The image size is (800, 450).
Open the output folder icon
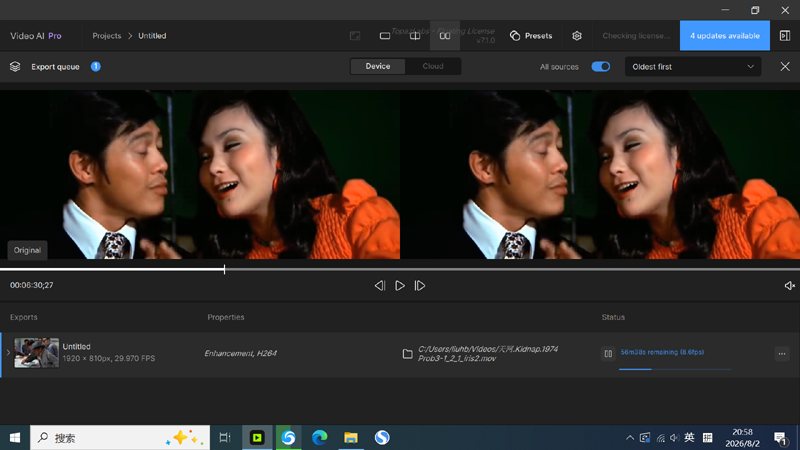pyautogui.click(x=407, y=354)
